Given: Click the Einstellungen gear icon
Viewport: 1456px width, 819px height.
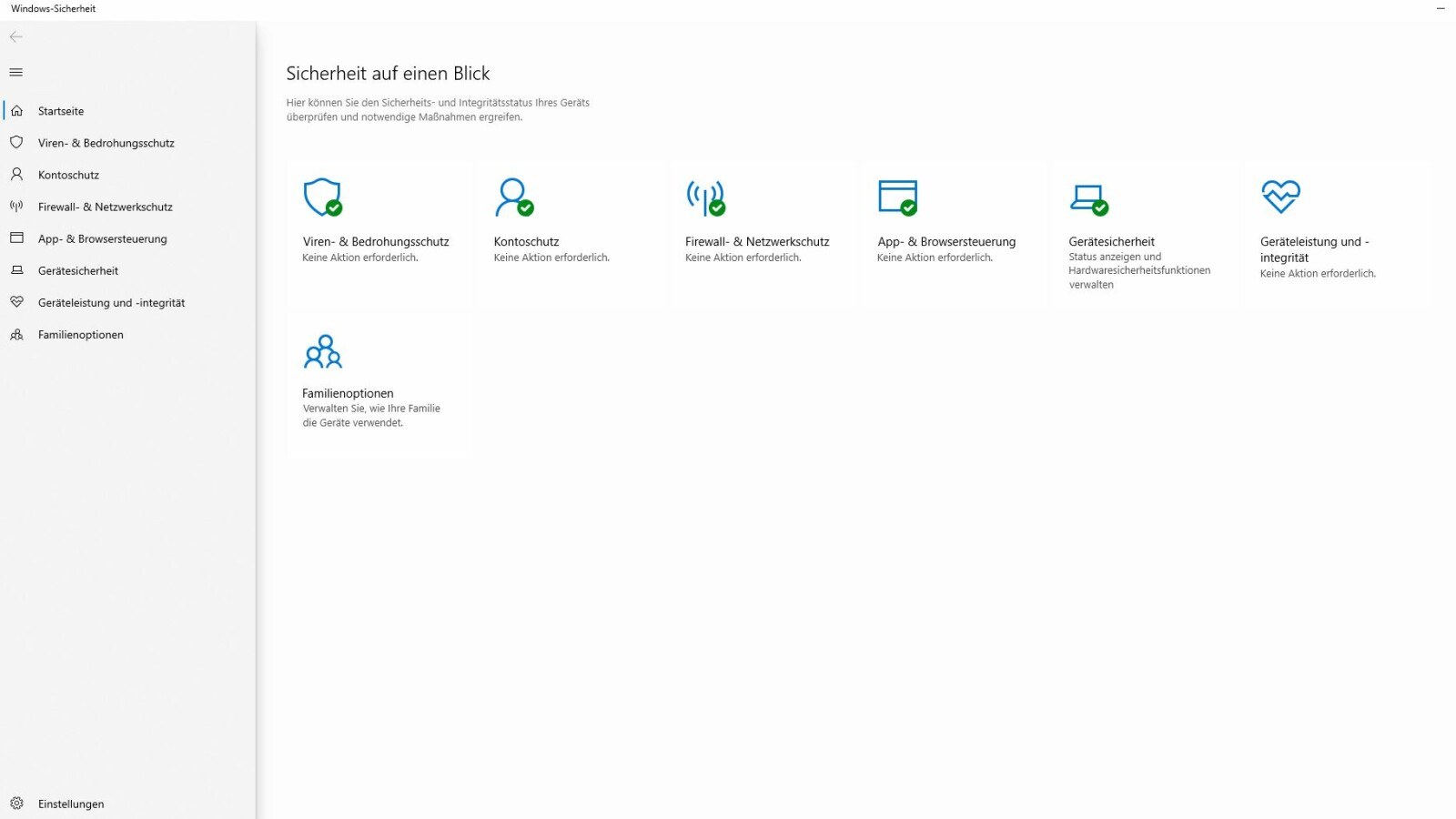Looking at the screenshot, I should click(16, 804).
